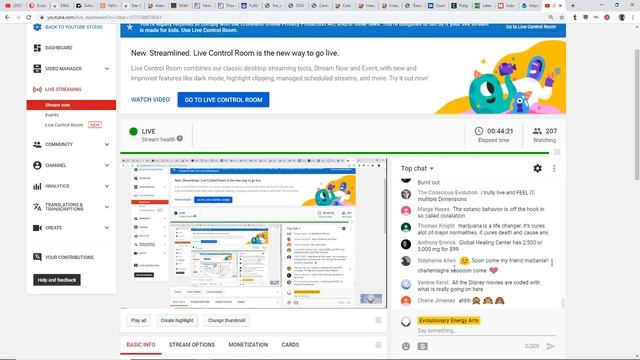Click Verene Kerst's chat username
The width and height of the screenshot is (640, 360).
click(x=433, y=282)
